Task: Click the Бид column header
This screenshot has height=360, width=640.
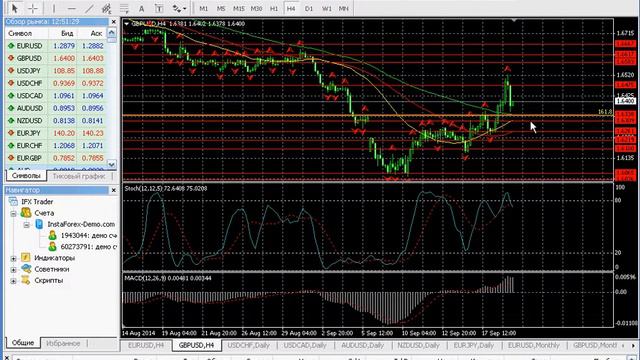Action: click(x=67, y=33)
